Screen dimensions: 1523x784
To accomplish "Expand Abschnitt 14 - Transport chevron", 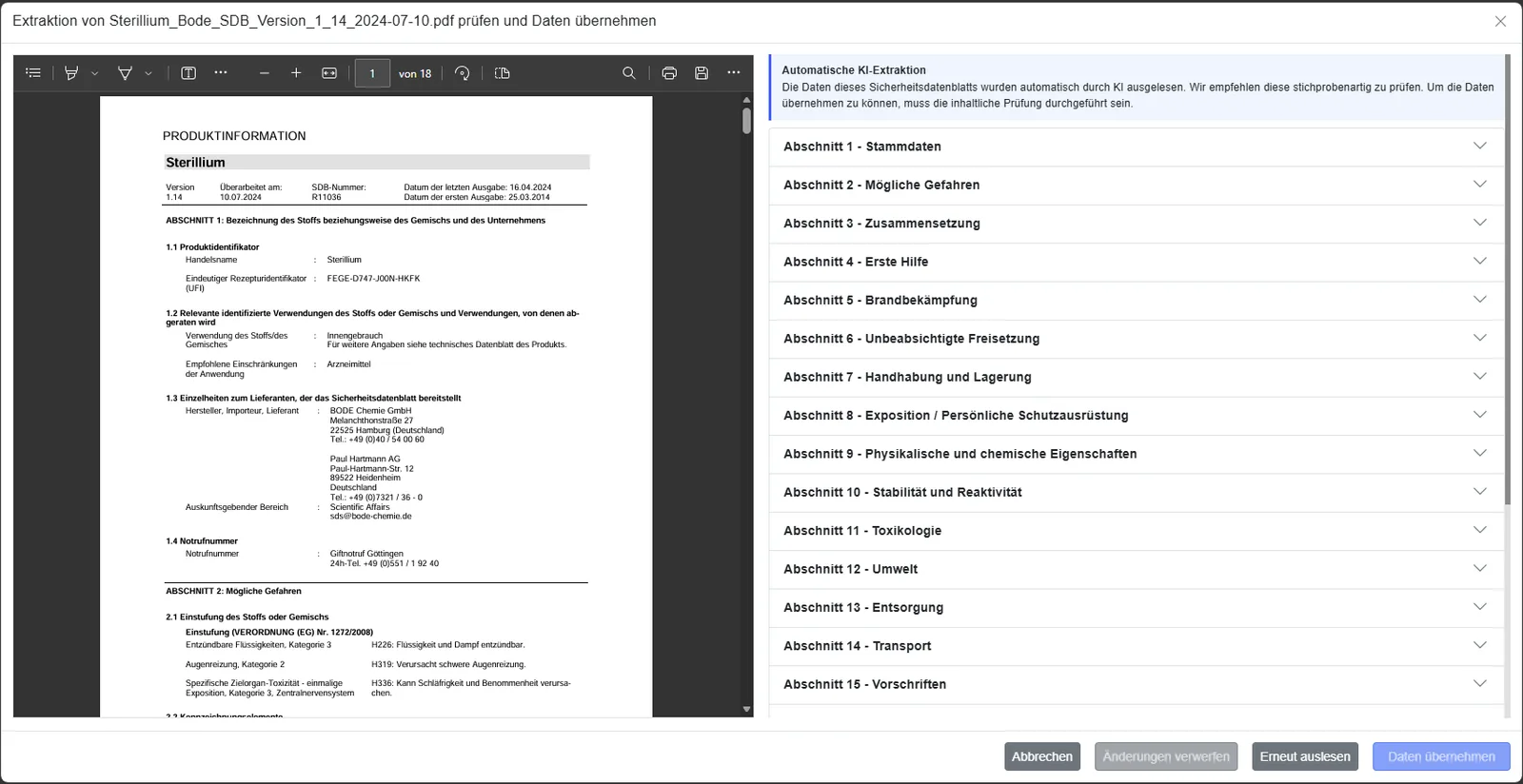I will point(1480,645).
